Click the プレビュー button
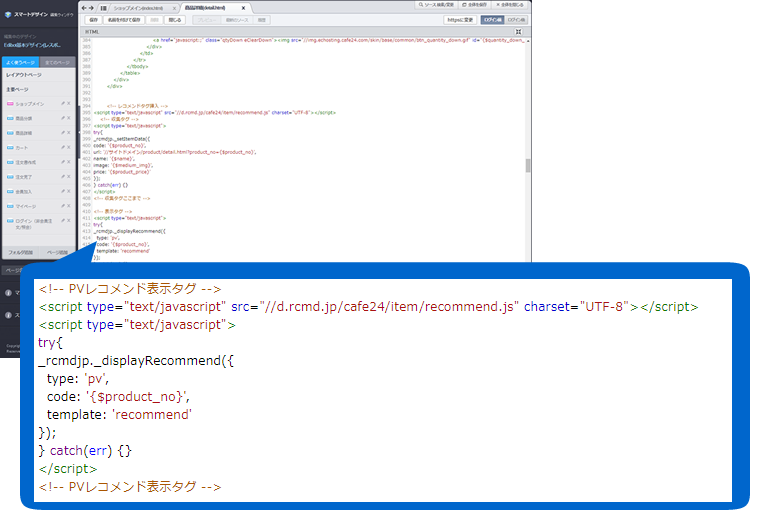 point(206,20)
